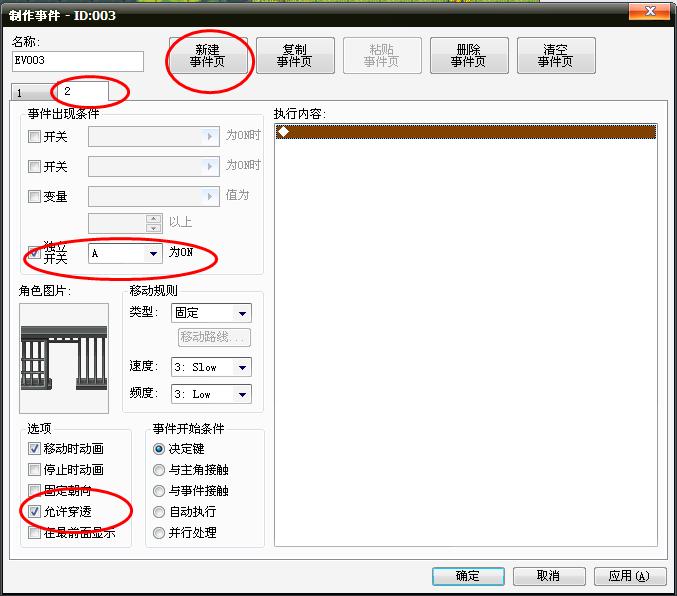Click the 新建事件页 button
The image size is (677, 596).
[208, 56]
